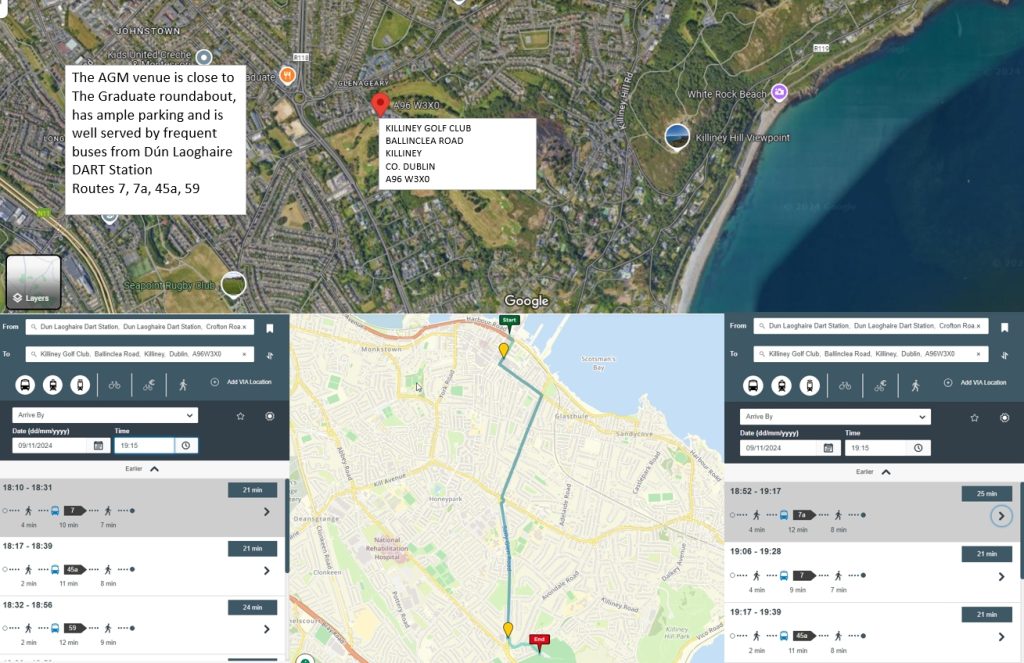The height and width of the screenshot is (663, 1024).
Task: Bookmark the From location in right planner
Action: [1004, 328]
